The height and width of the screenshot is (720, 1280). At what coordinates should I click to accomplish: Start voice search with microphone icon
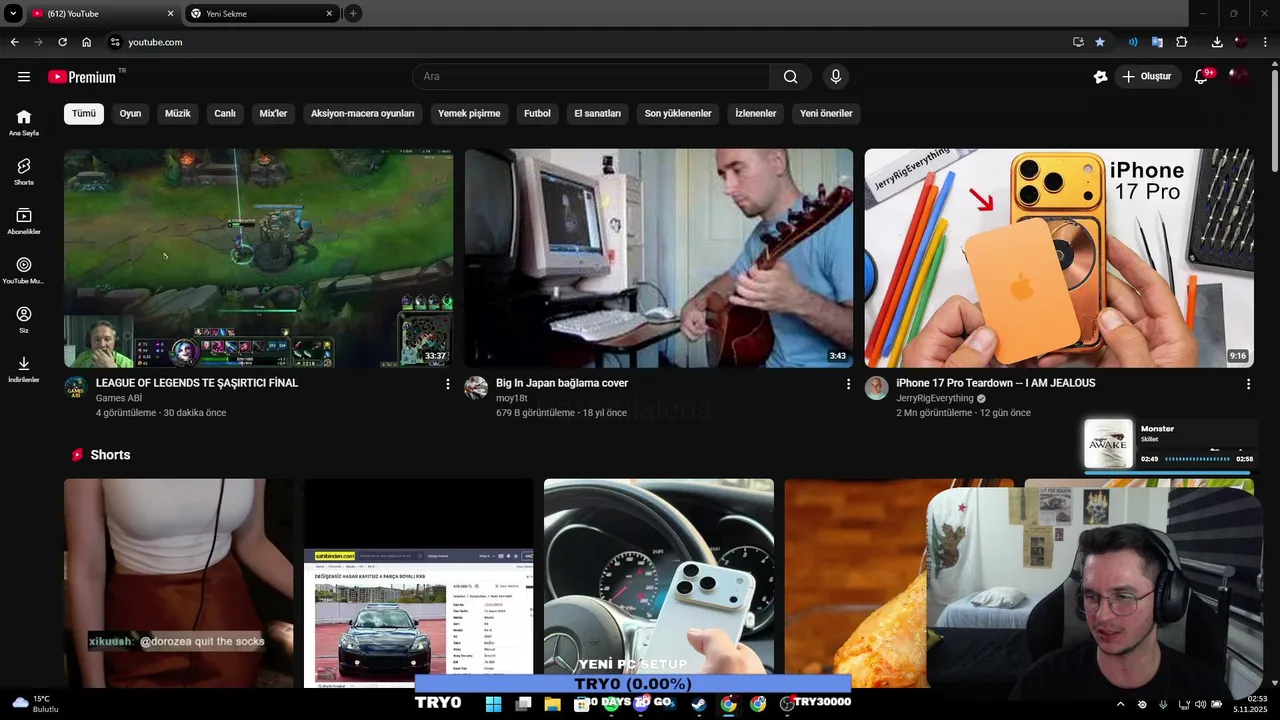point(836,77)
